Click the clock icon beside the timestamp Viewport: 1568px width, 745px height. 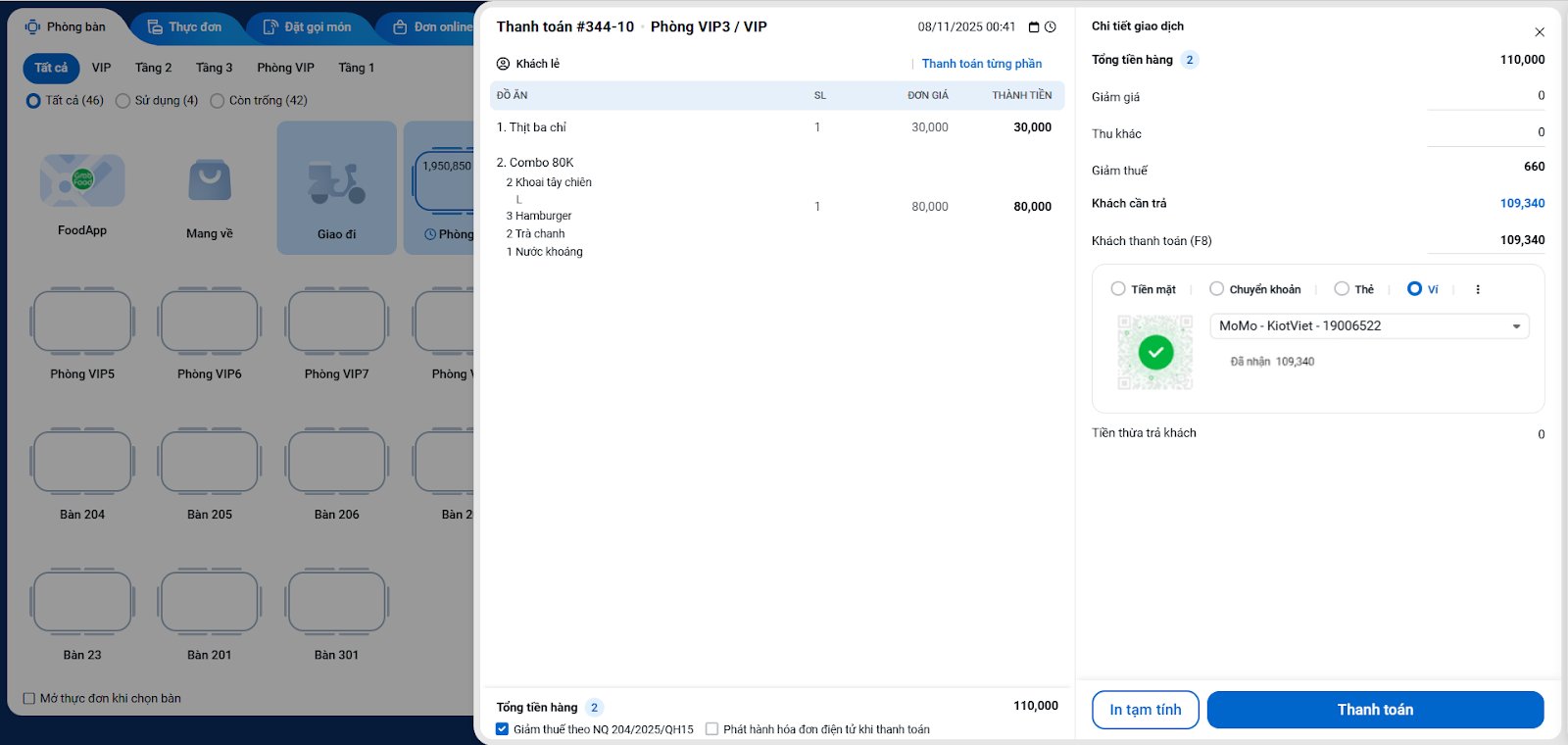(1051, 27)
